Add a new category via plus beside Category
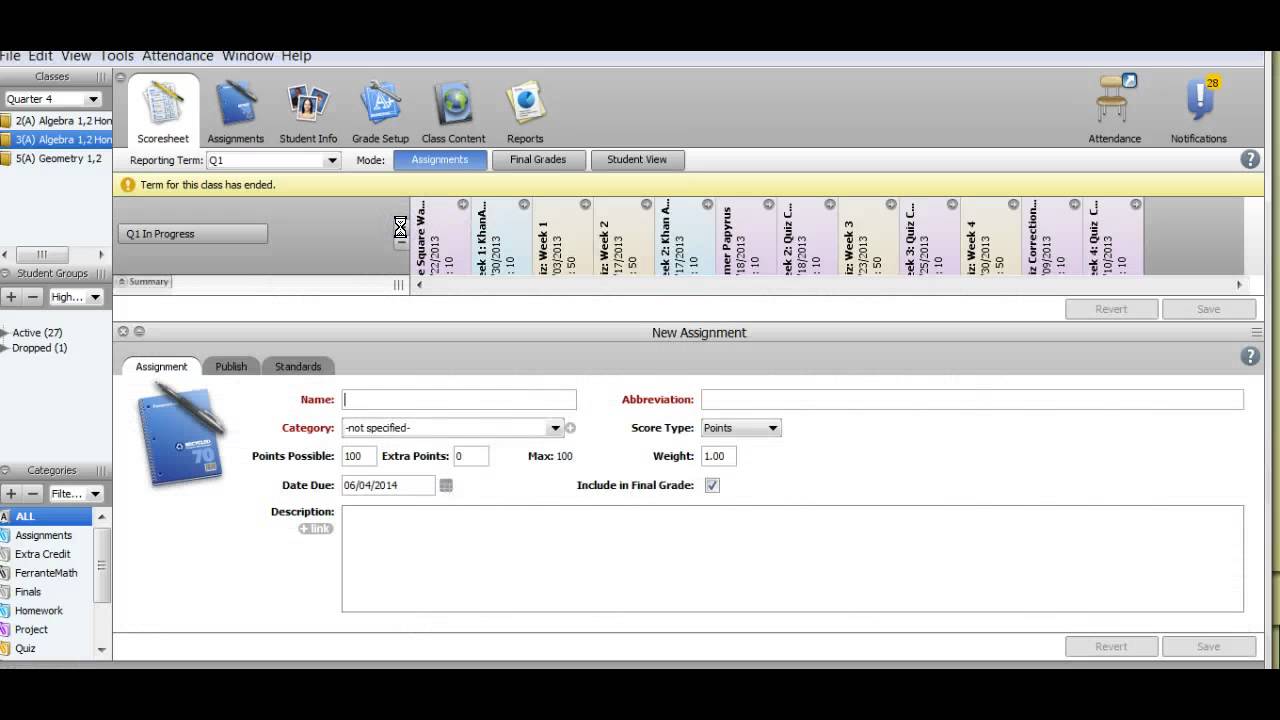 click(570, 428)
